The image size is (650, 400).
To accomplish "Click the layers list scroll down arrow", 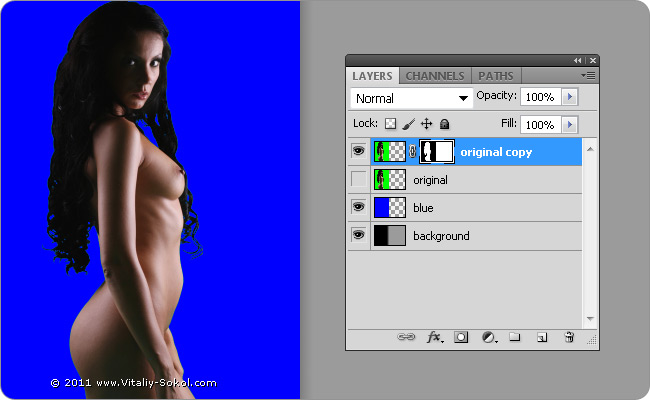I will tap(590, 319).
